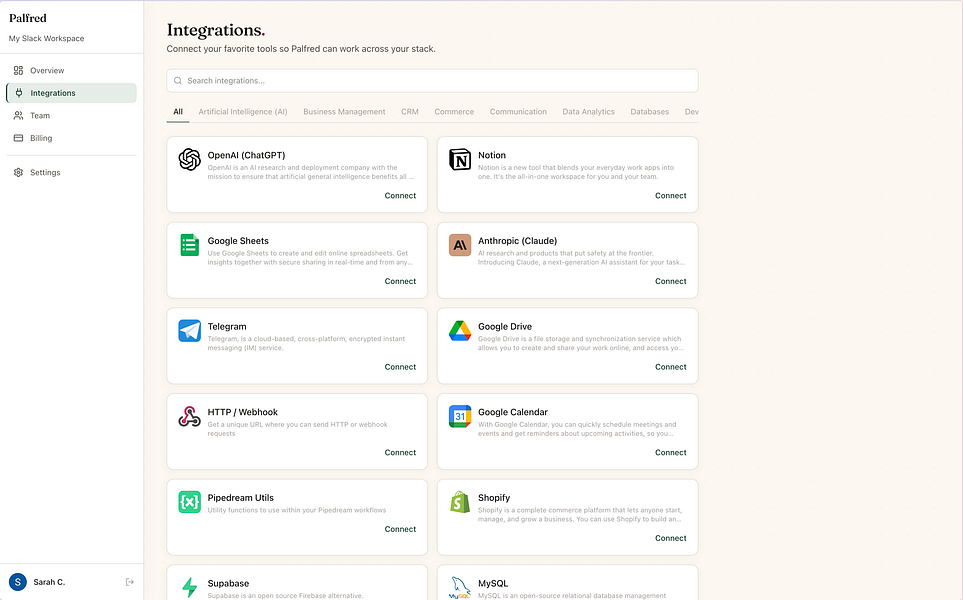Connect the Google Sheets integration
This screenshot has height=600, width=963.
pos(400,281)
